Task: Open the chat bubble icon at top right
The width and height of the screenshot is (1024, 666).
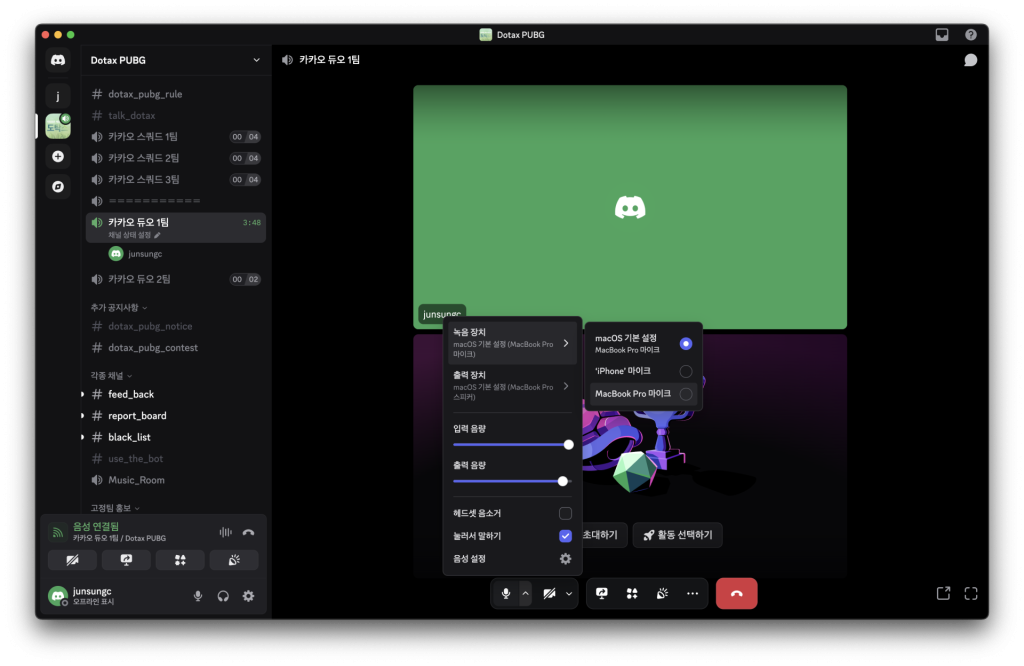Action: click(969, 60)
